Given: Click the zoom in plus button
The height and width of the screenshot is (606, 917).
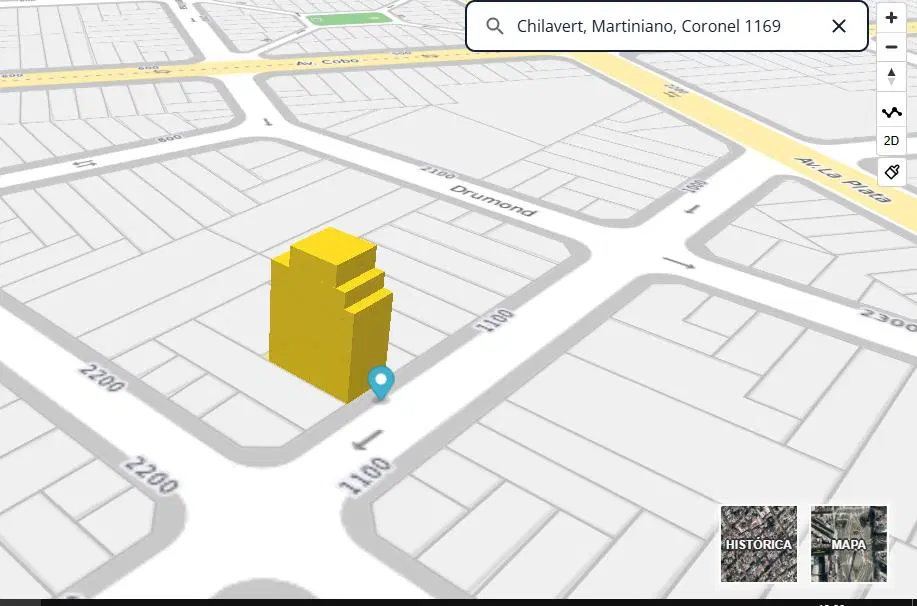Looking at the screenshot, I should (891, 18).
